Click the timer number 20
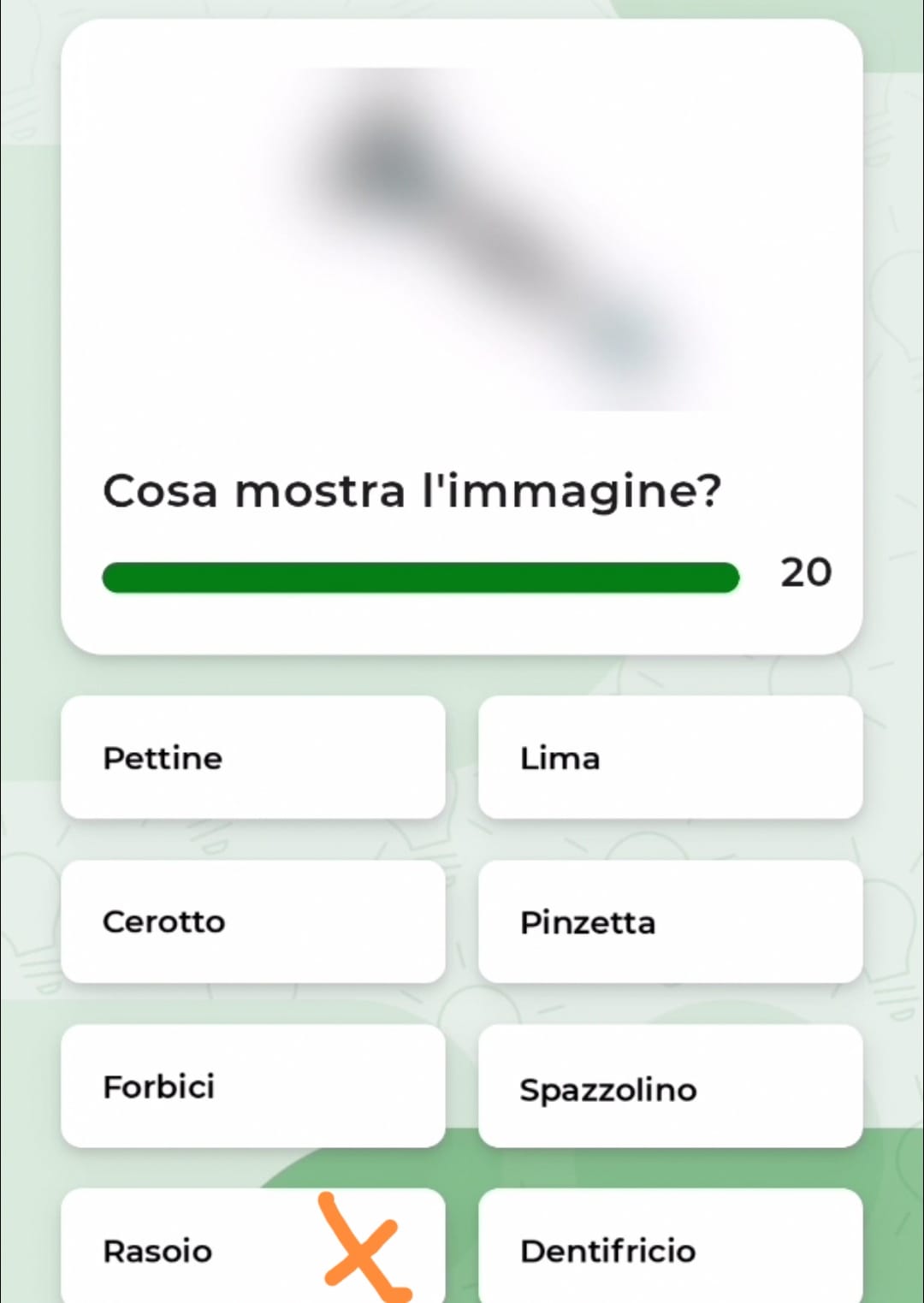924x1303 pixels. click(805, 572)
